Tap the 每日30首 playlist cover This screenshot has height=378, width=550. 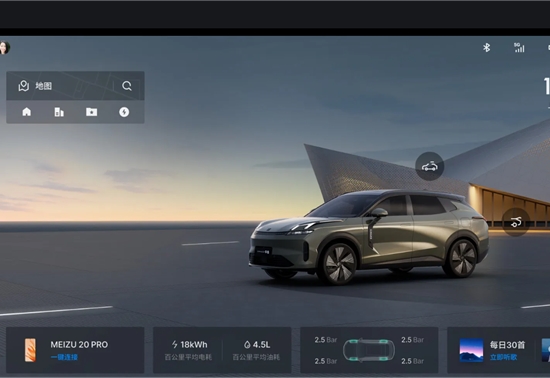(471, 350)
